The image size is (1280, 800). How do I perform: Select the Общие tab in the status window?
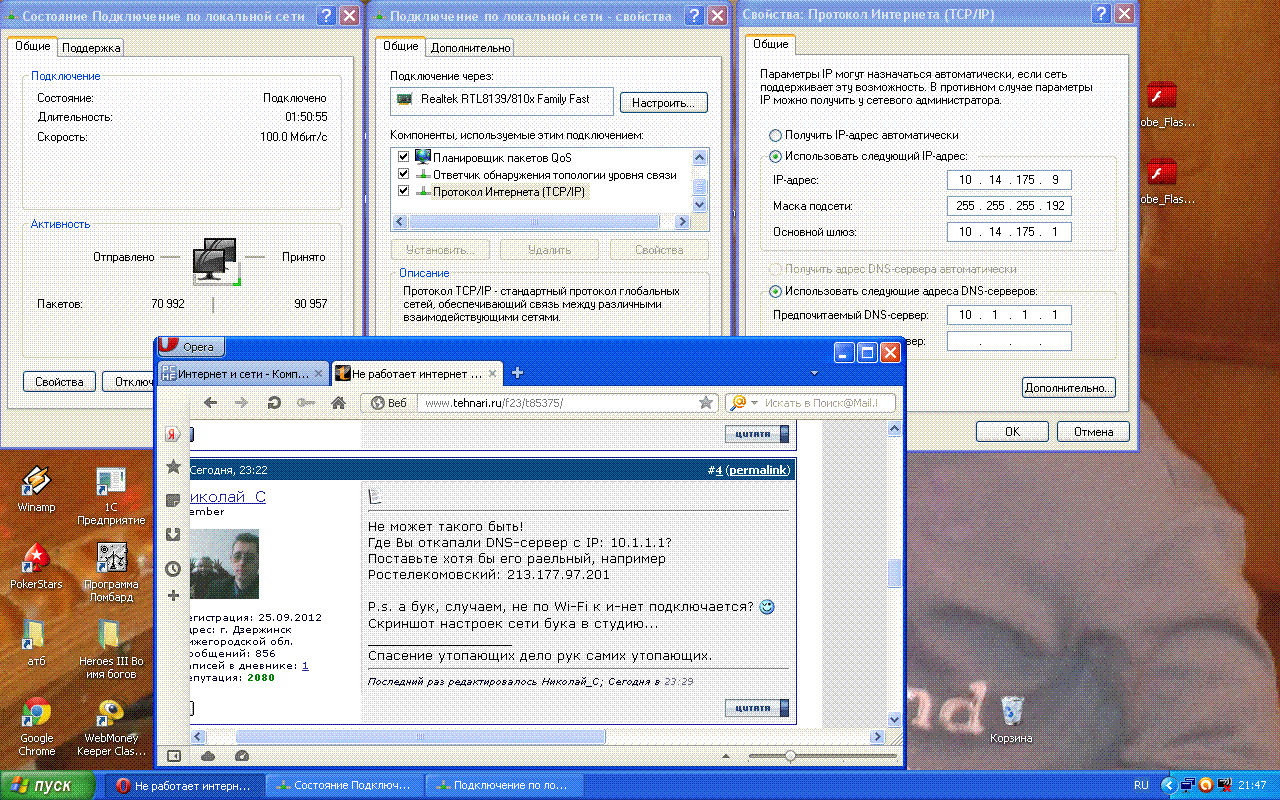click(32, 46)
